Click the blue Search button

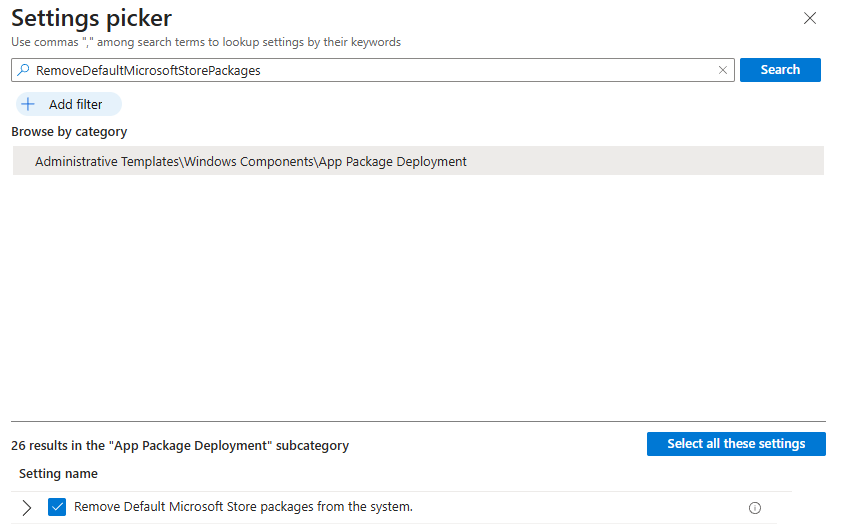[x=780, y=70]
